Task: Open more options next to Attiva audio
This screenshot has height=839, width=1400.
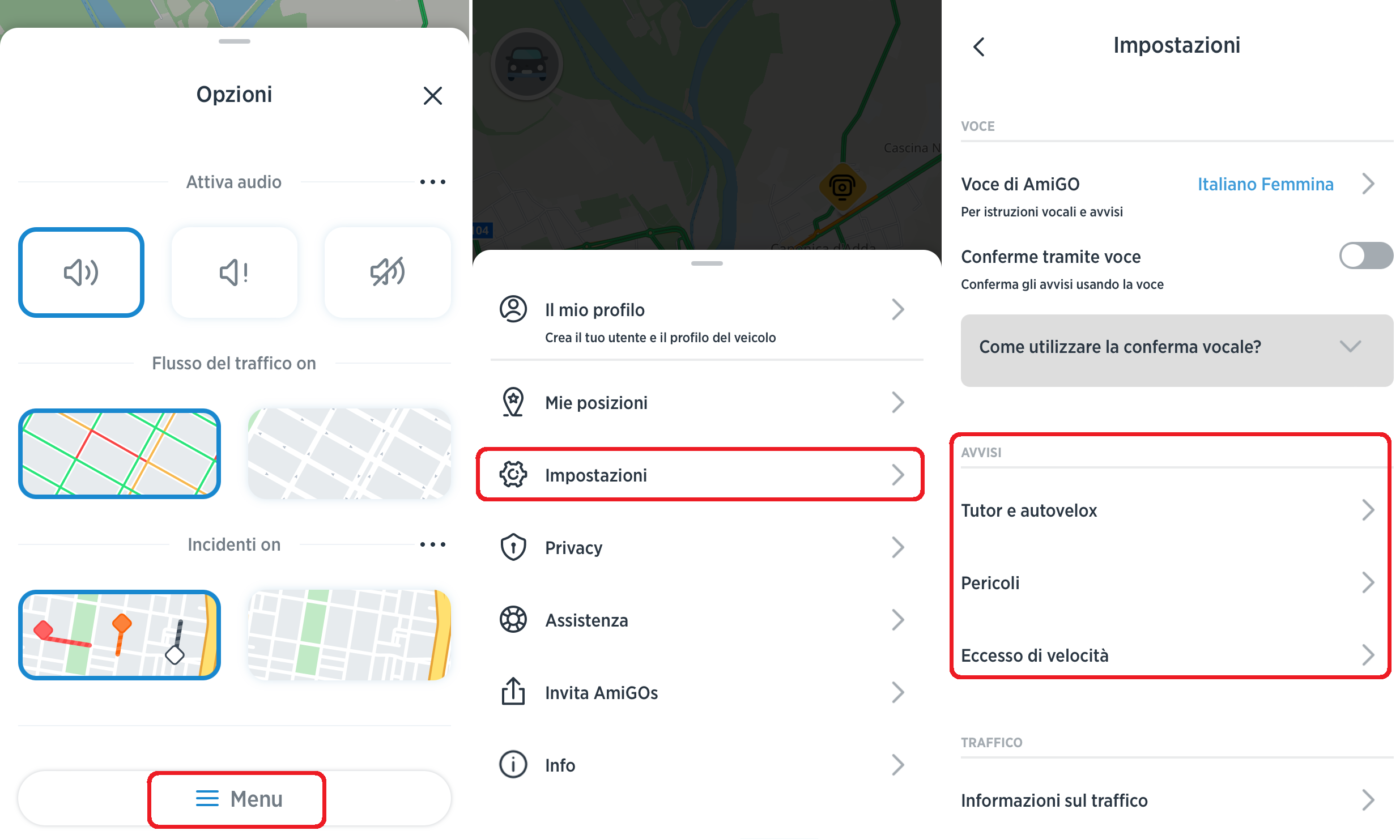Action: pos(432,182)
